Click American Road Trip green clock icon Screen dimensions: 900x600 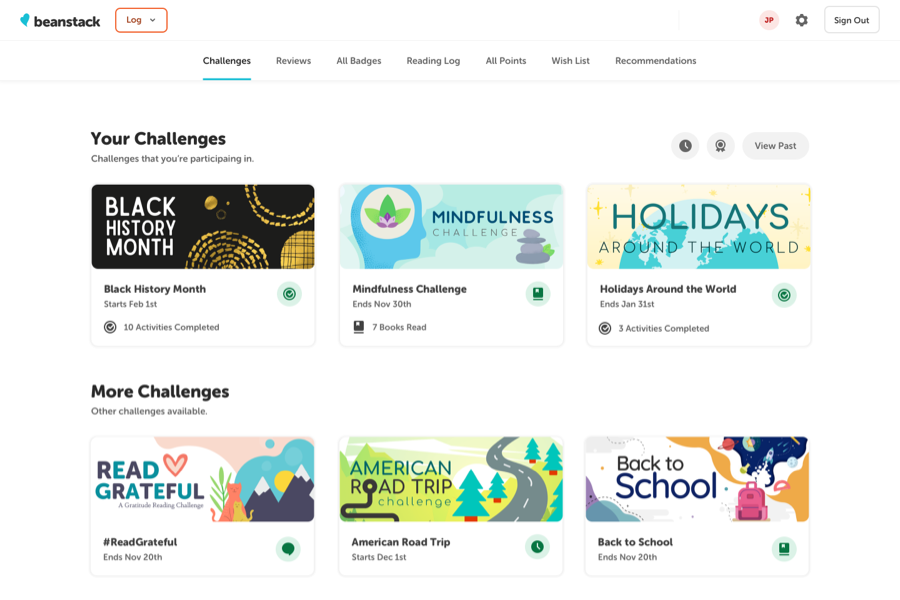(x=537, y=547)
